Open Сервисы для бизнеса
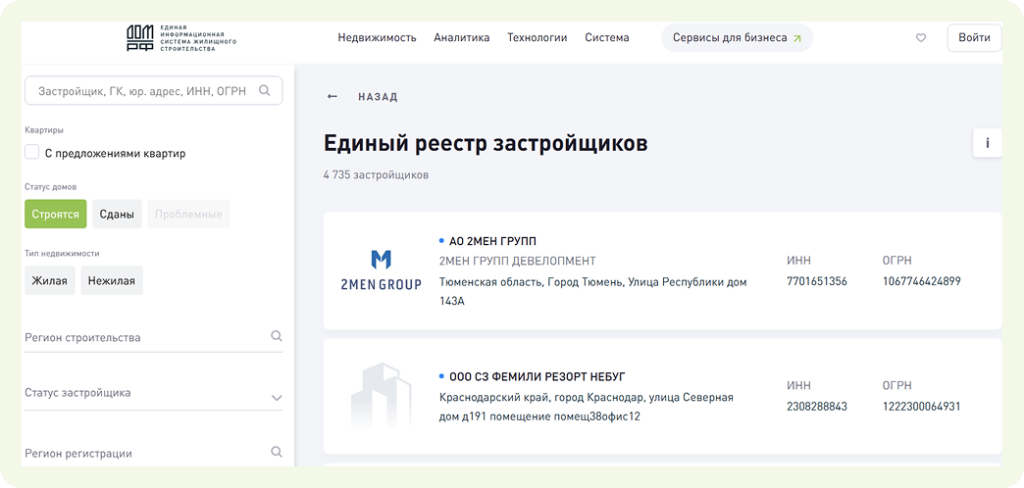 click(737, 38)
